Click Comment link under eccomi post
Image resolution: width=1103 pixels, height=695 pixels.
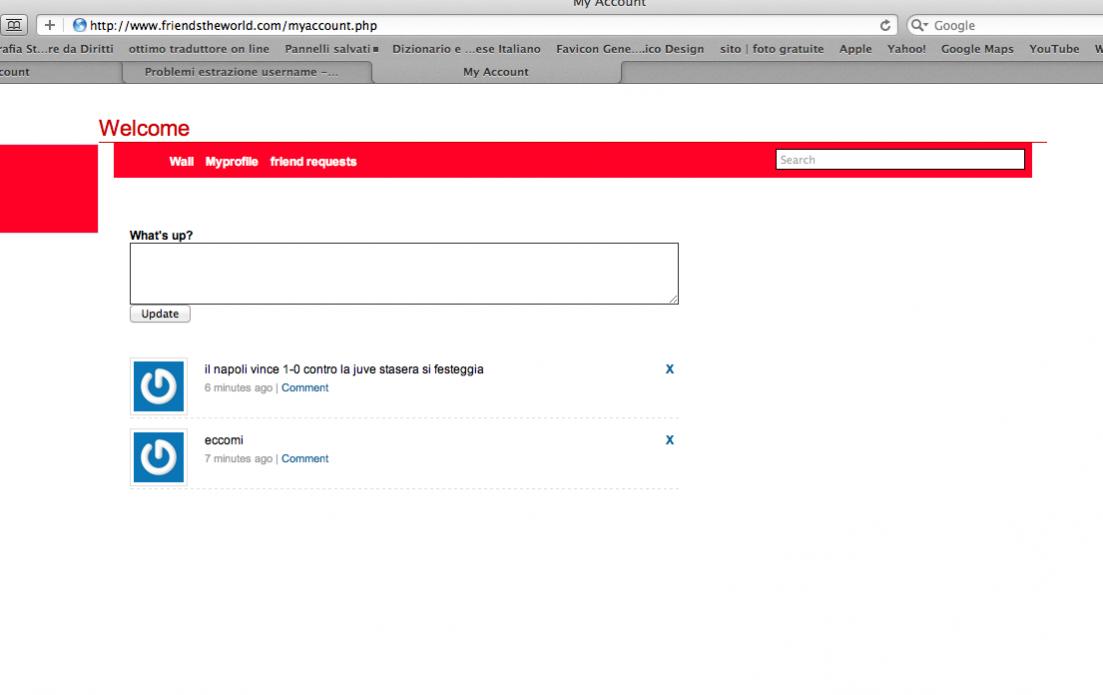tap(304, 459)
